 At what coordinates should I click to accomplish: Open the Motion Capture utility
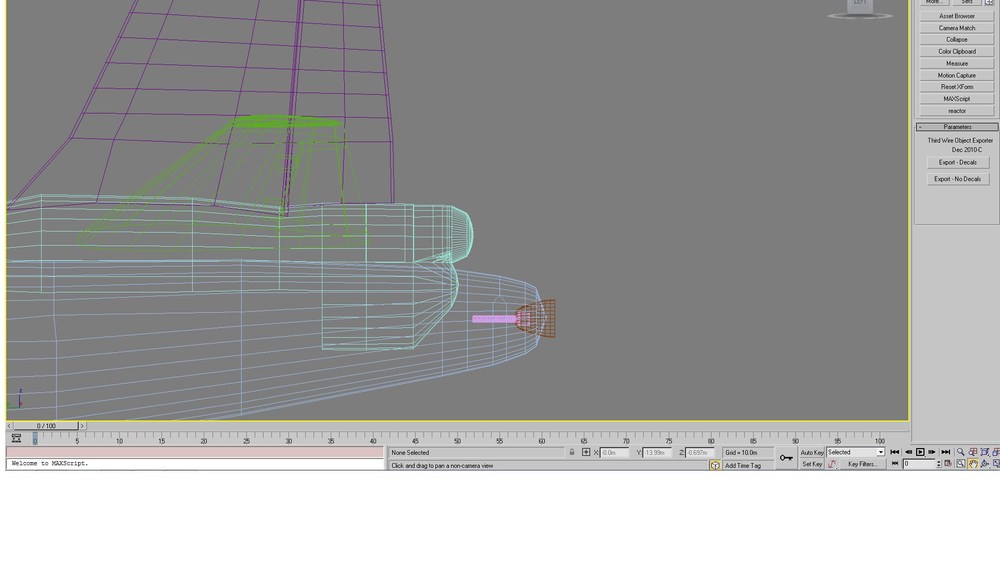pyautogui.click(x=957, y=75)
